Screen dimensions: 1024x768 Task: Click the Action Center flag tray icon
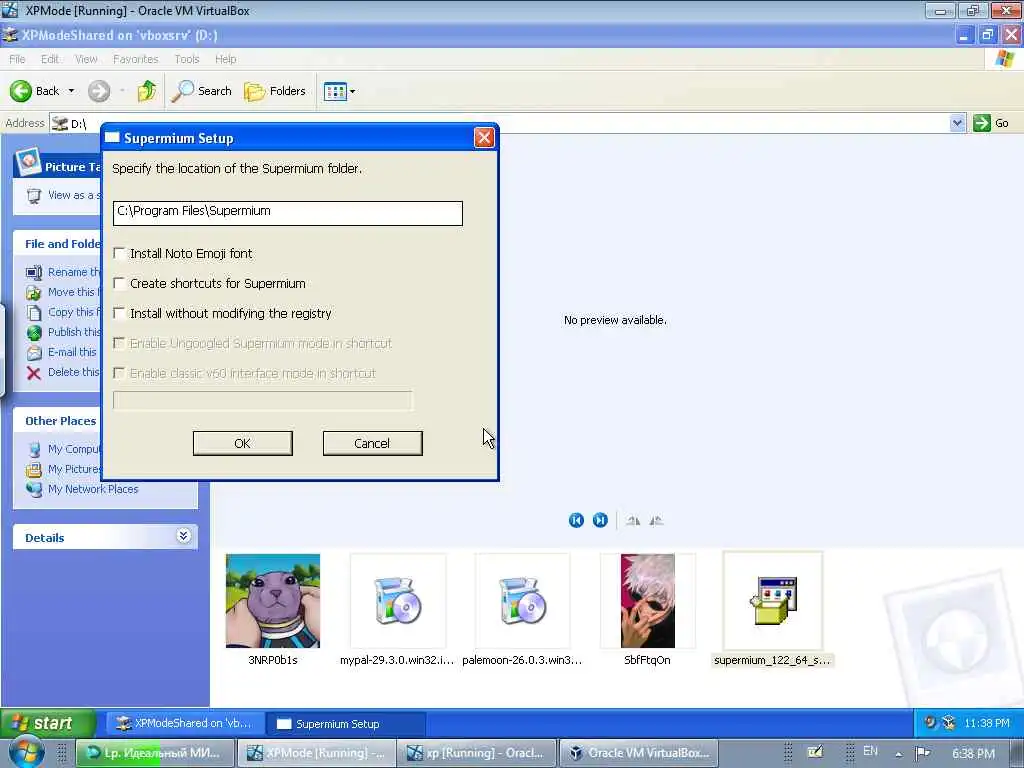click(922, 753)
